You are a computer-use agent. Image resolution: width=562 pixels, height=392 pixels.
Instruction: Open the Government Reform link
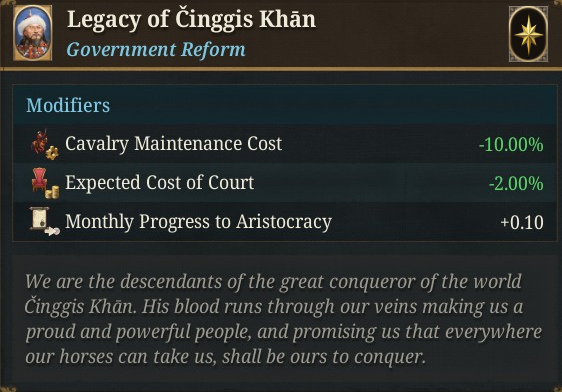156,49
